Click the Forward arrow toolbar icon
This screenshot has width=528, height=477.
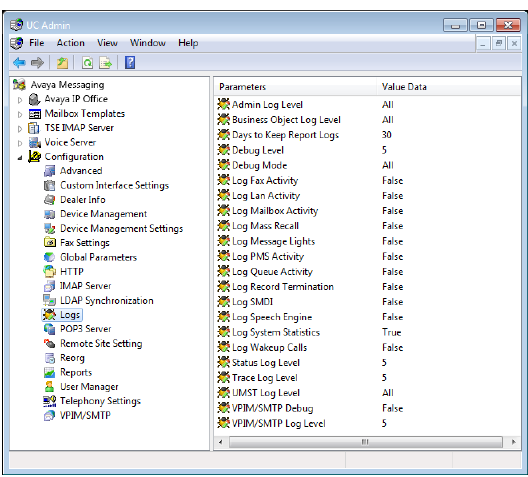pyautogui.click(x=37, y=63)
